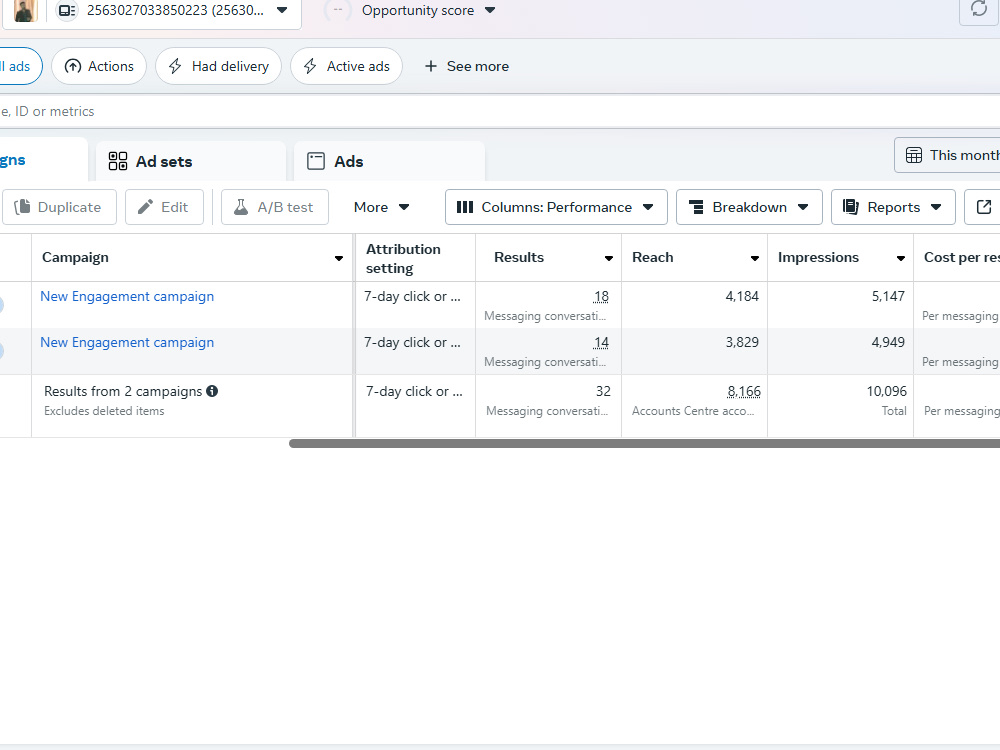Click the info icon next to Results from 2 campaigns

coord(212,391)
